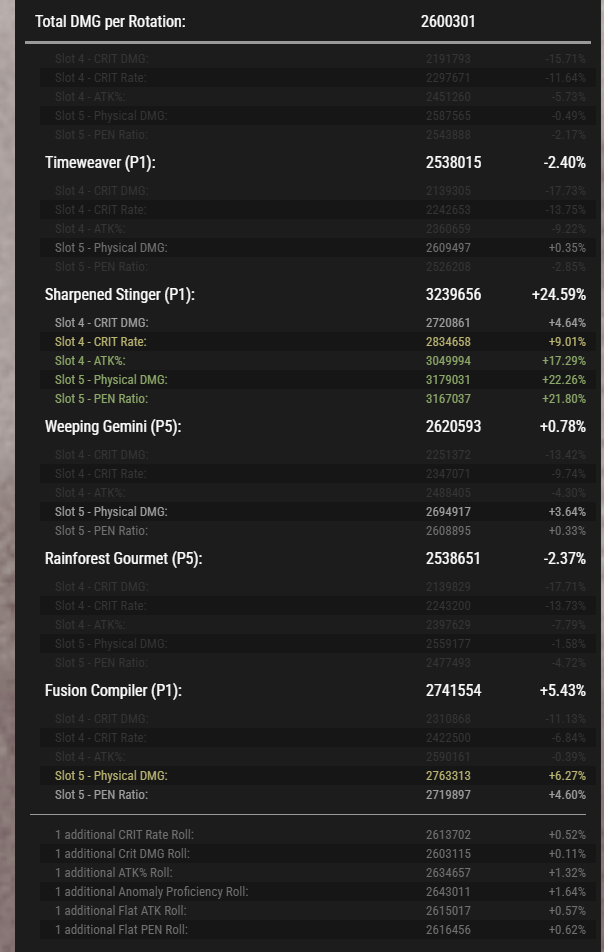Click Slot 5 - Physical DMG +22.26% entry
Viewport: 604px width, 952px height.
click(x=567, y=379)
